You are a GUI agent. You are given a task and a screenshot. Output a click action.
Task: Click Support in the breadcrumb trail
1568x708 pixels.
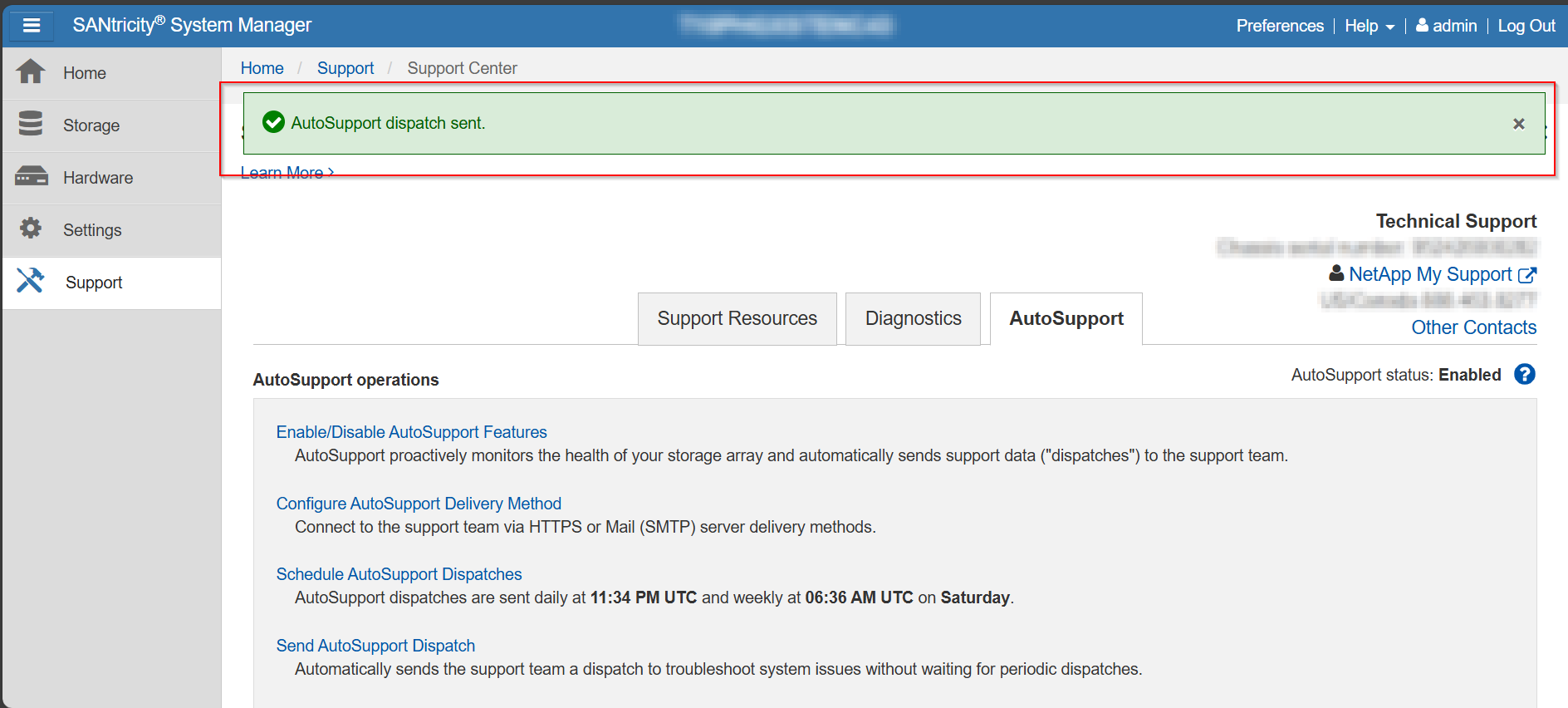(x=345, y=68)
